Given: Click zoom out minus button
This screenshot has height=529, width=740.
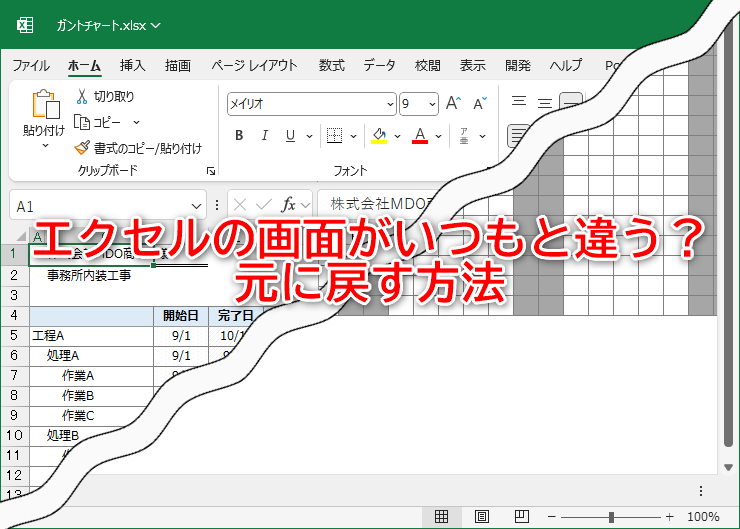Looking at the screenshot, I should click(x=551, y=517).
